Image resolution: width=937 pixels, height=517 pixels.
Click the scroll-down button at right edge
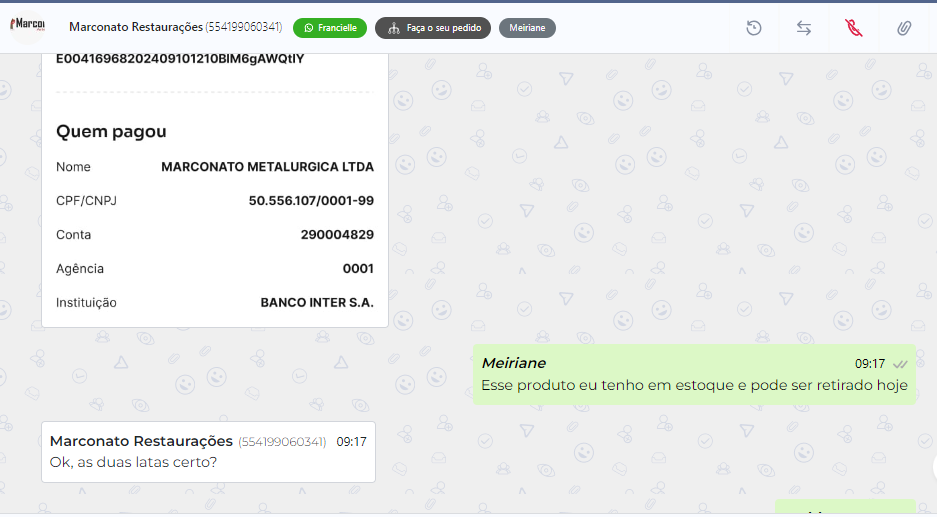[932, 468]
